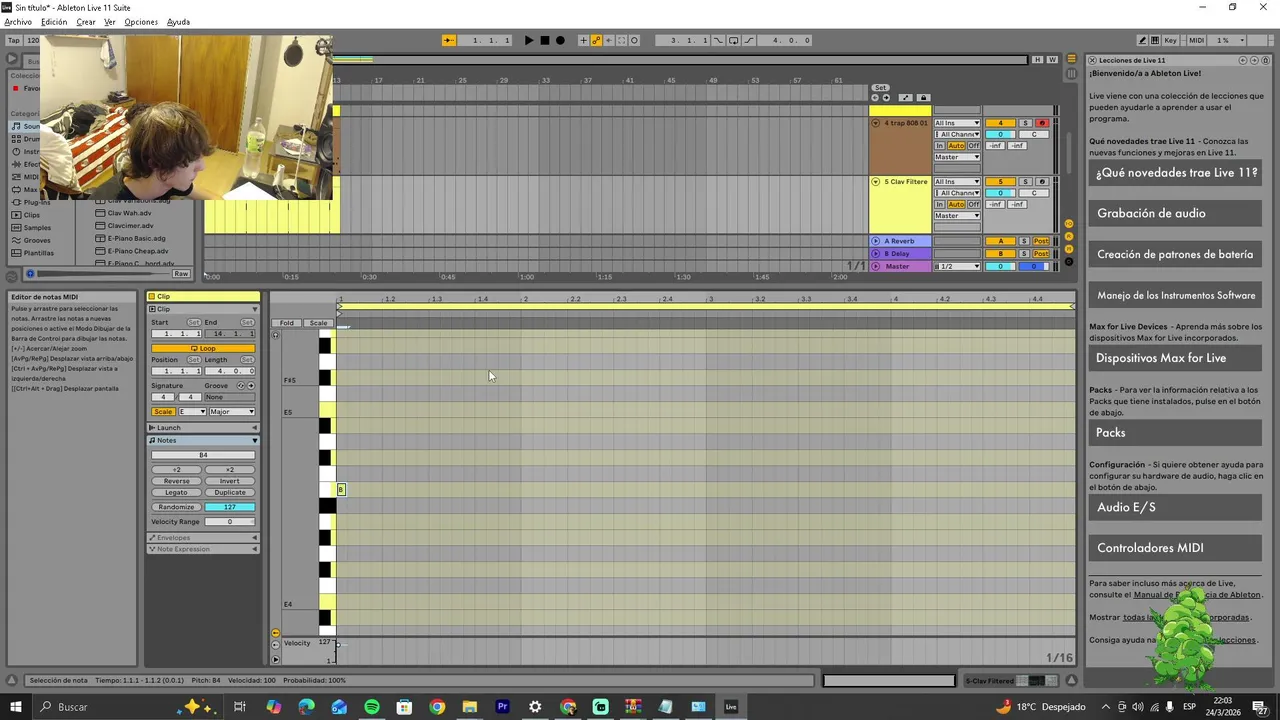Click the help view home icon
The image size is (1280, 720).
click(x=1265, y=60)
